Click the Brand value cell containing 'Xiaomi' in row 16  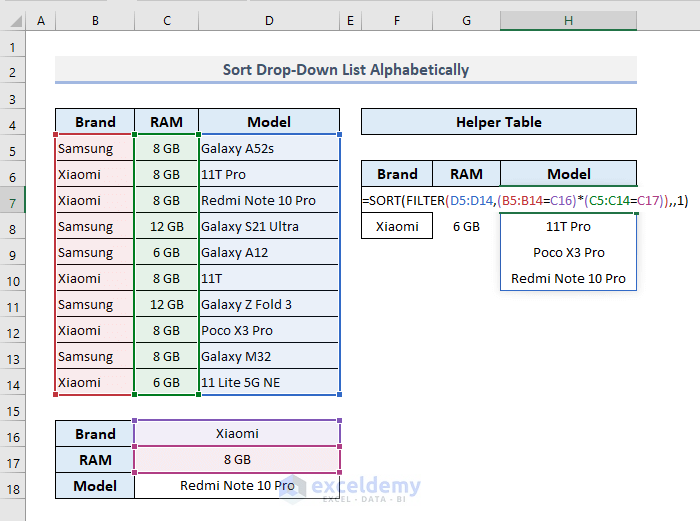pyautogui.click(x=237, y=434)
